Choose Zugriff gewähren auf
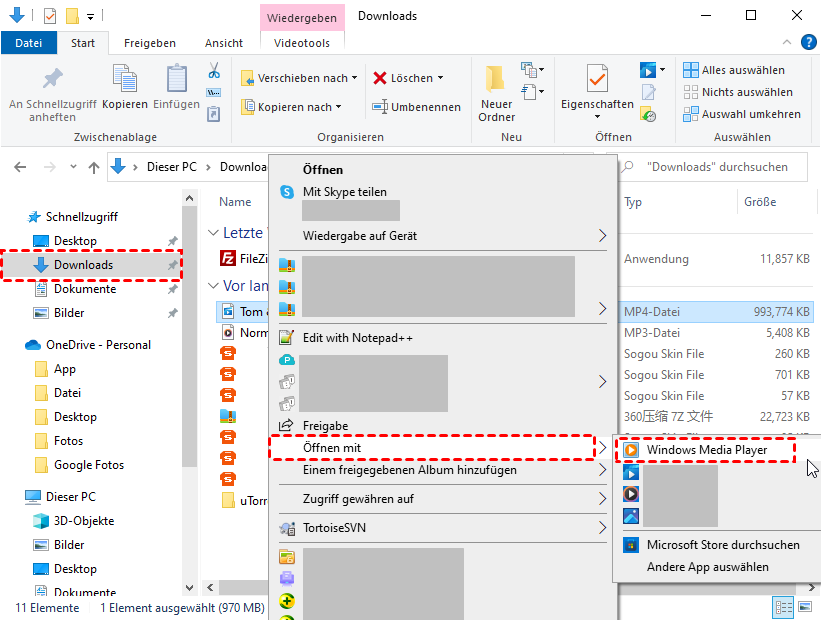Viewport: 821px width, 620px height. click(x=443, y=499)
